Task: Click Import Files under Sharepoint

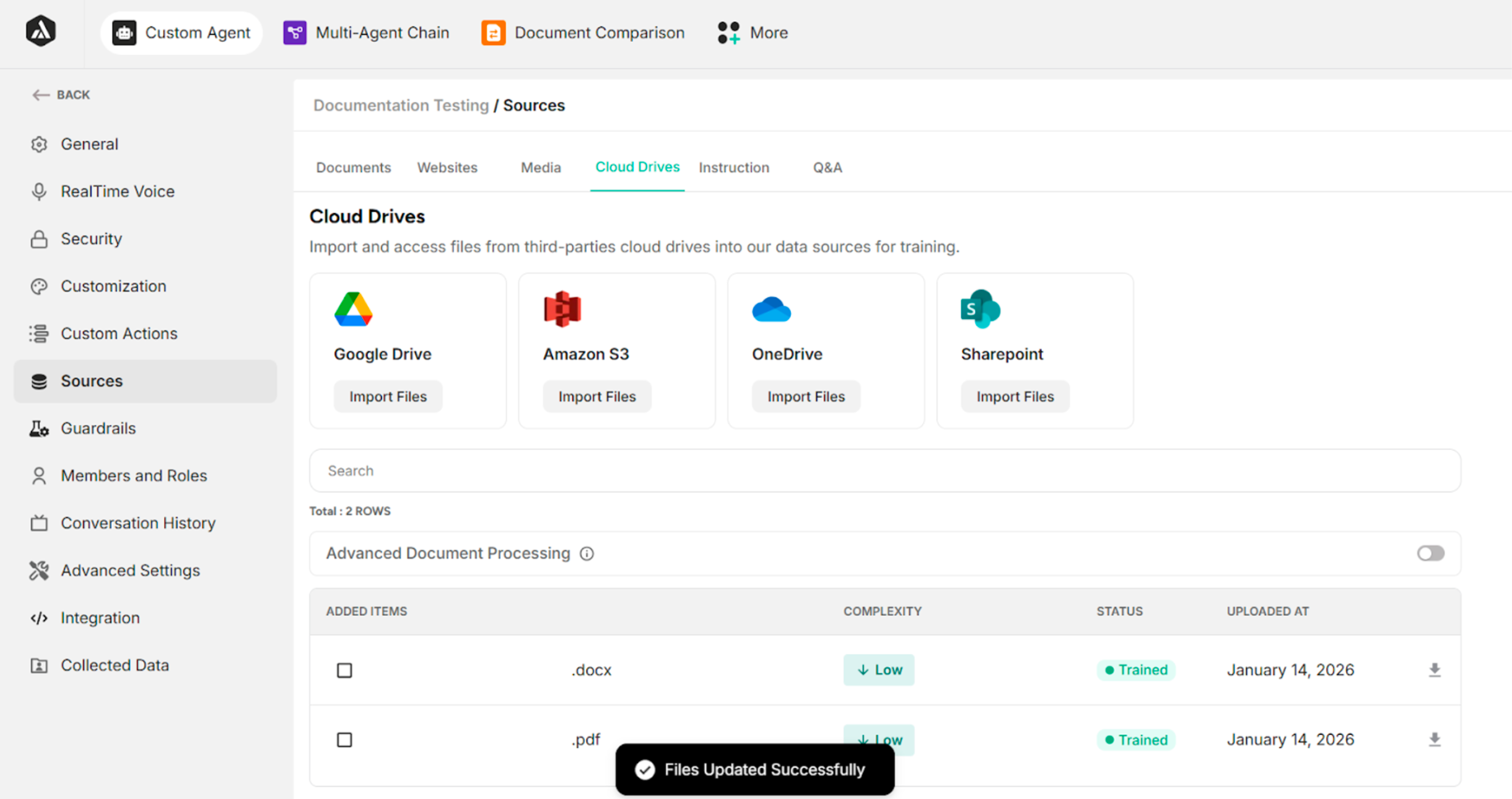Action: coord(1014,396)
